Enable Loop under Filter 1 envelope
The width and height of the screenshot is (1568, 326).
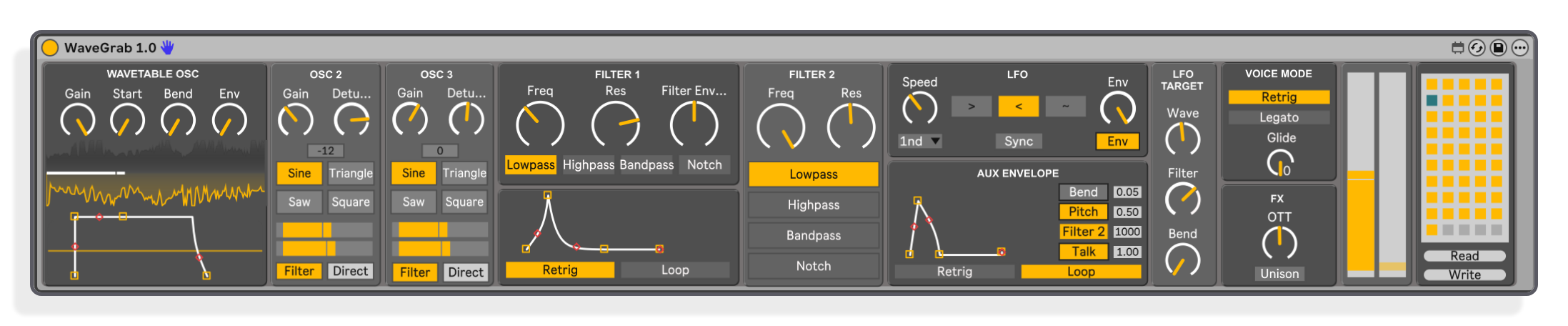[x=675, y=270]
